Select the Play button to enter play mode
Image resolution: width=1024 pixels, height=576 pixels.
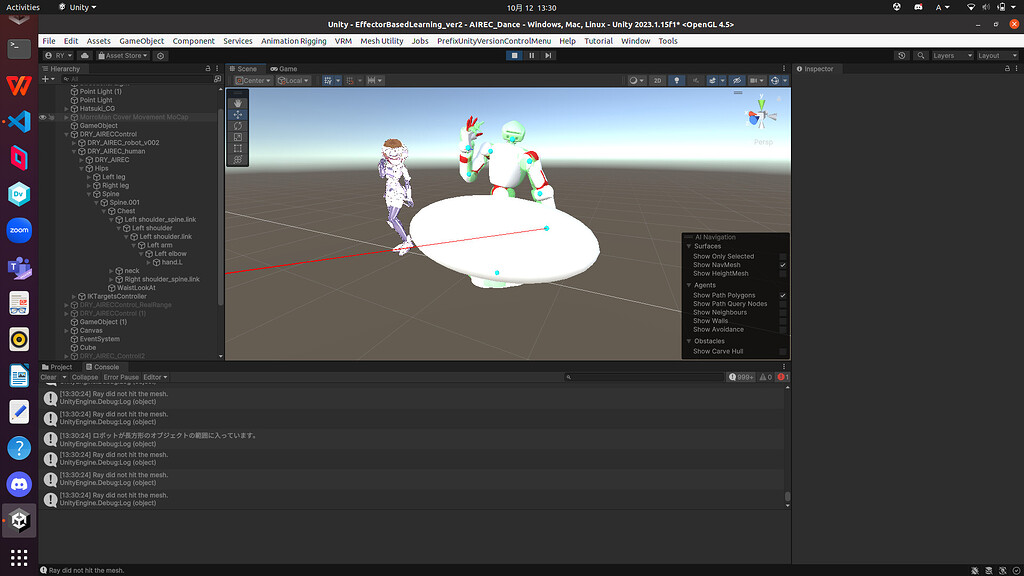point(514,55)
